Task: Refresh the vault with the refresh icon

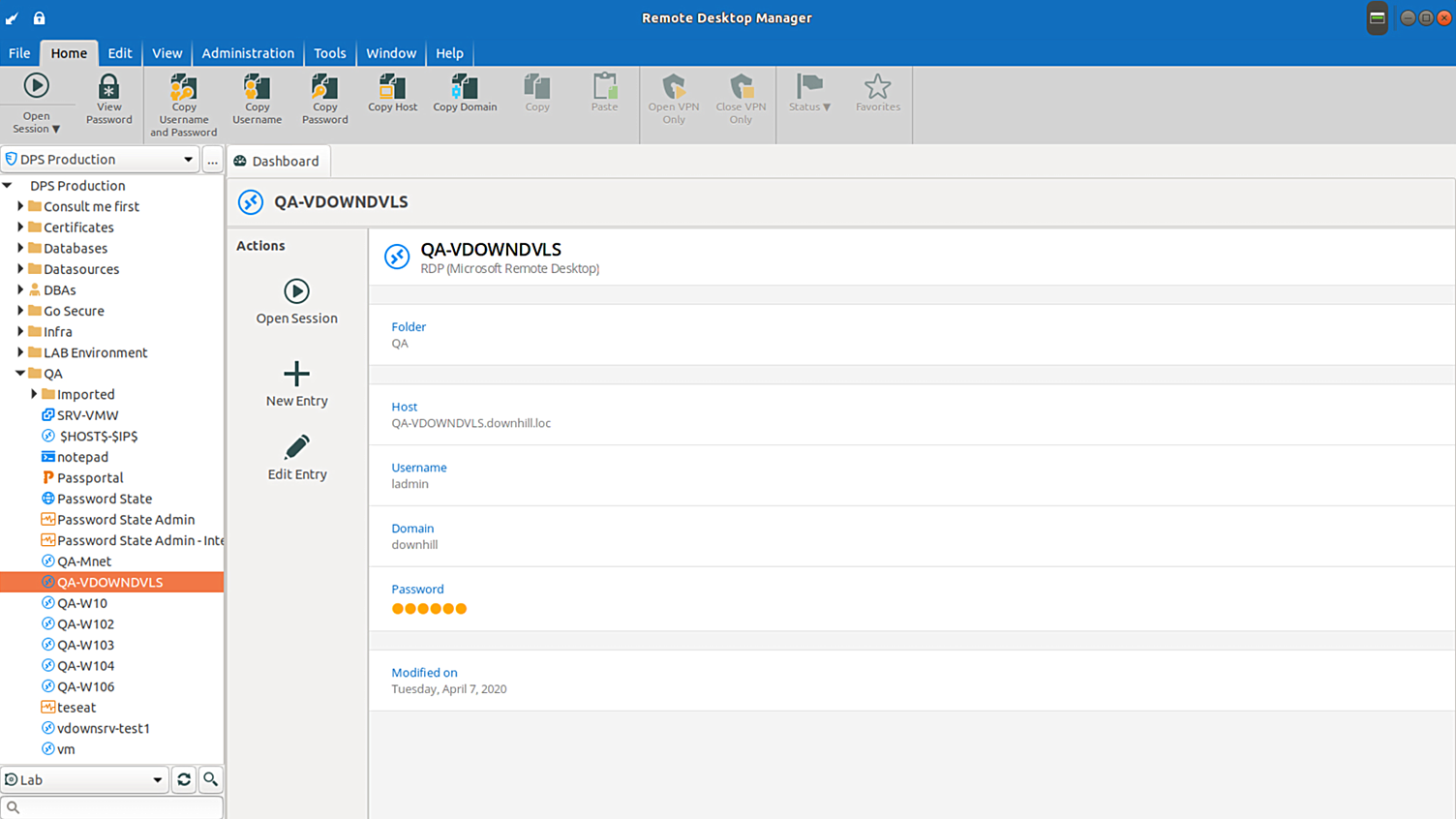Action: pyautogui.click(x=184, y=779)
